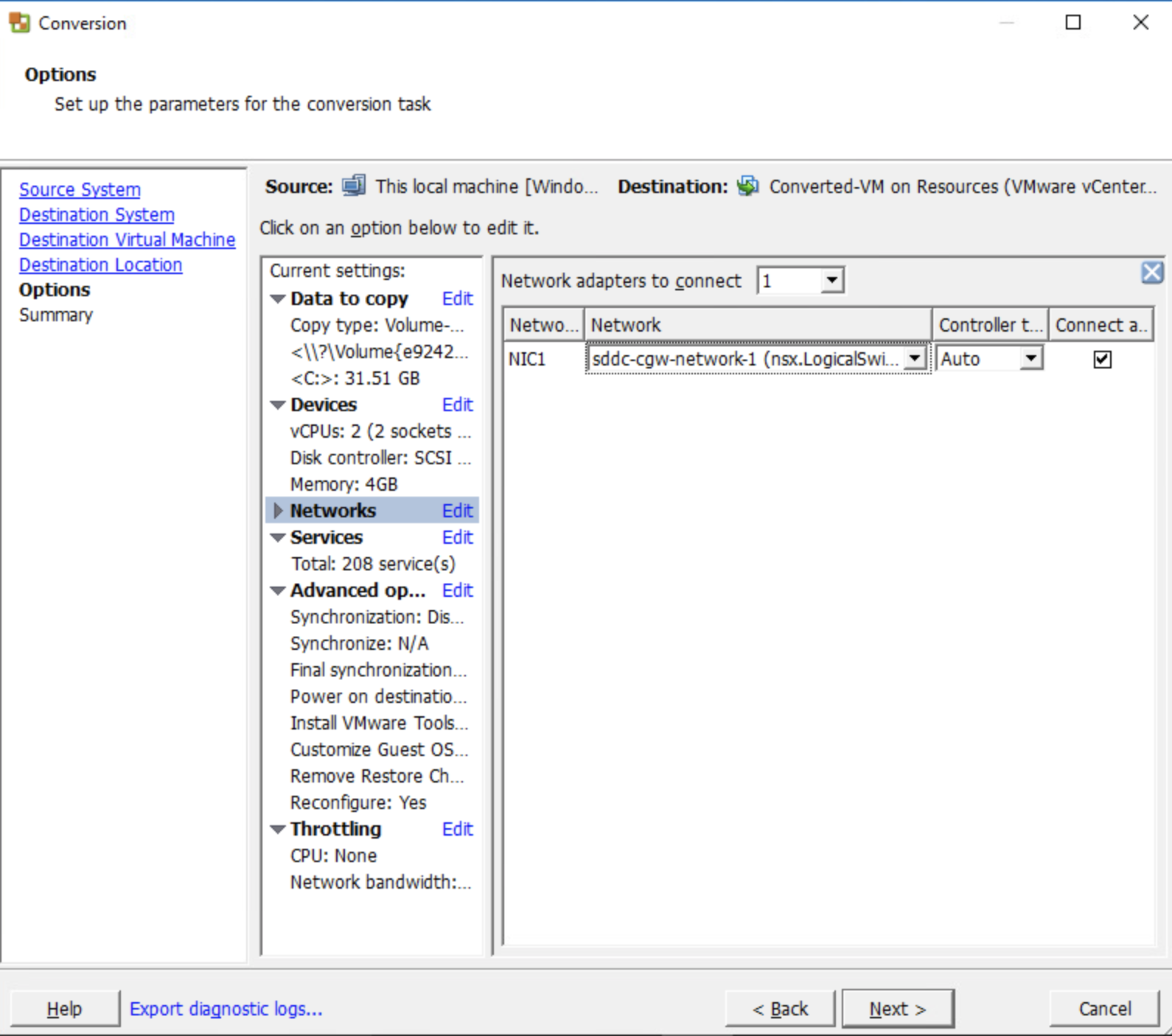Image resolution: width=1172 pixels, height=1036 pixels.
Task: Open the Network adapters to connect dropdown
Action: click(832, 281)
